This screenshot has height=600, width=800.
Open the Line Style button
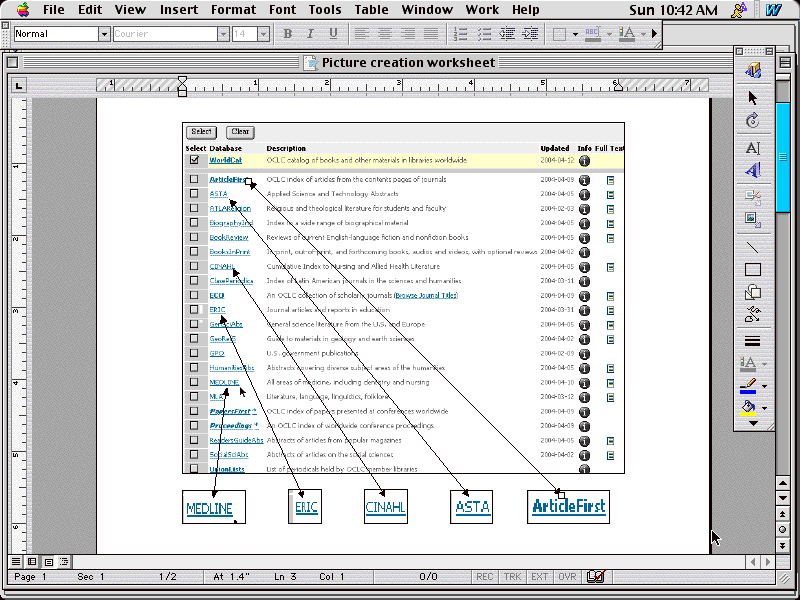[753, 341]
